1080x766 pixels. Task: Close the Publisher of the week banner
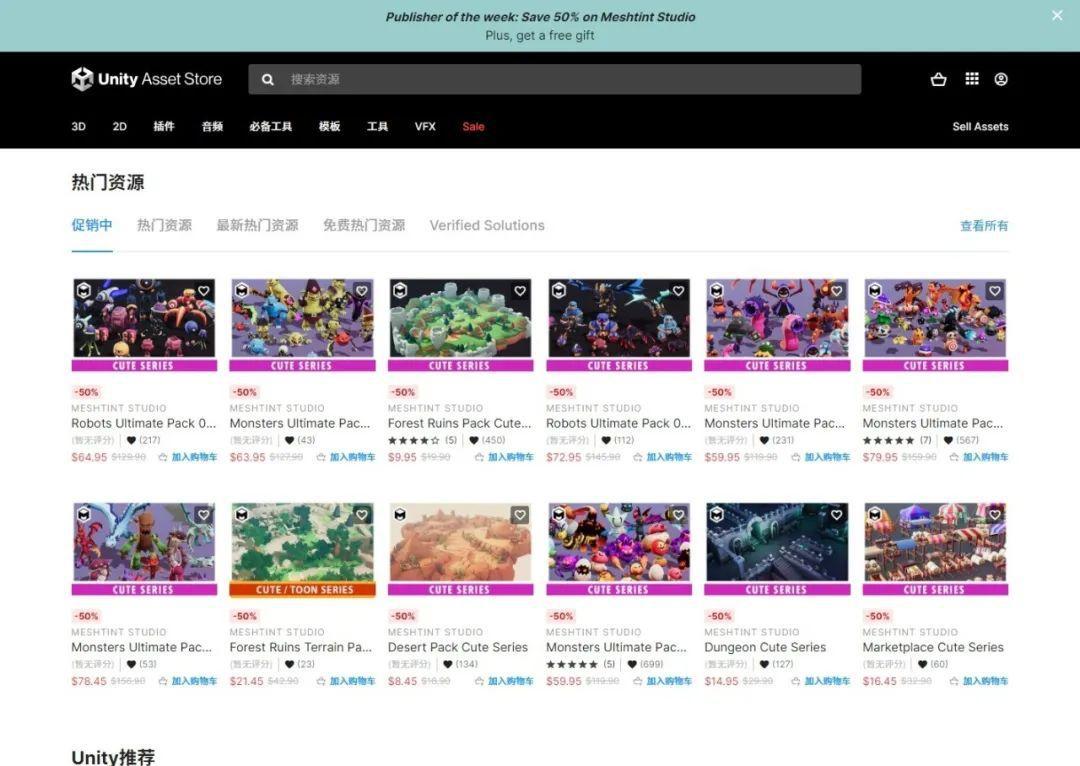click(1057, 15)
